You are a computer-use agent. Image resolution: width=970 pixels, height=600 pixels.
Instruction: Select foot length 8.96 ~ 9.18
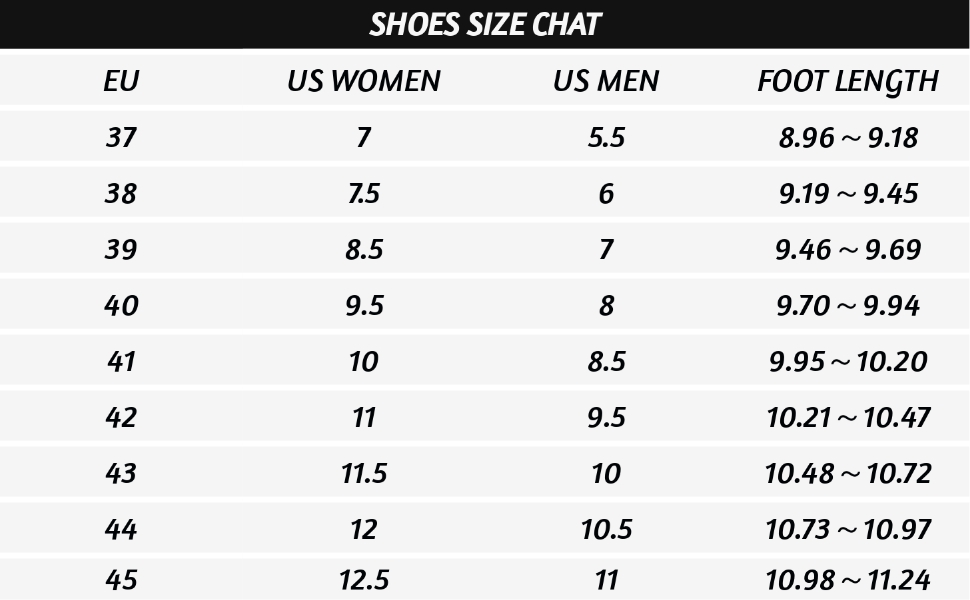click(x=848, y=137)
